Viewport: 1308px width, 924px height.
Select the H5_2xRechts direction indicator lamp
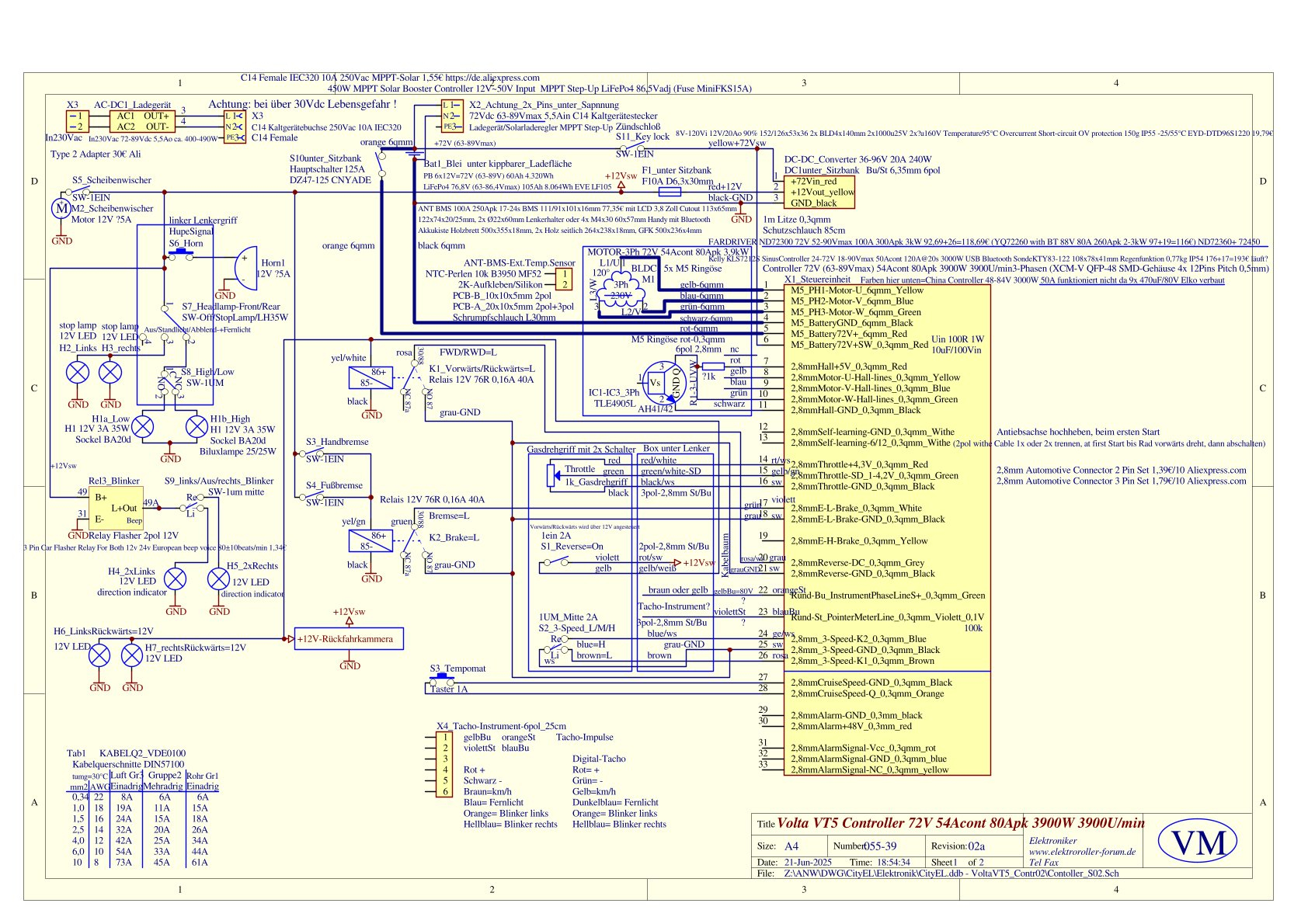(219, 579)
